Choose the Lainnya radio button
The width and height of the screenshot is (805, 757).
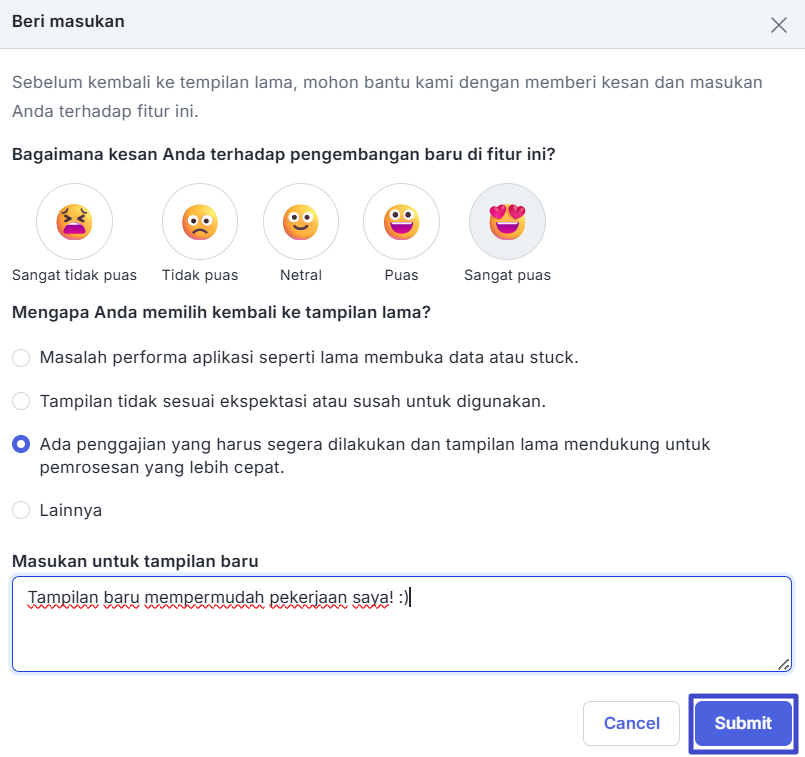pos(21,510)
